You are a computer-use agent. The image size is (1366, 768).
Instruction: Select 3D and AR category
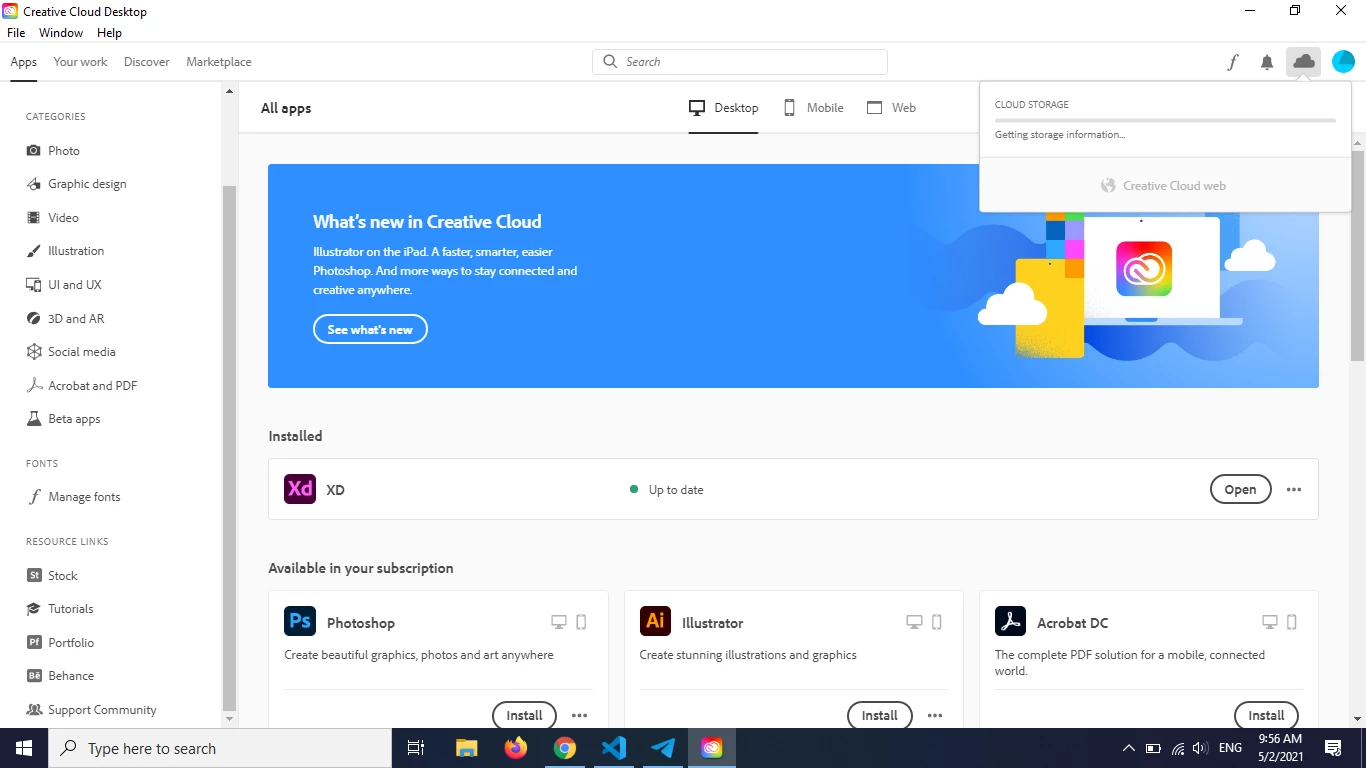65,318
